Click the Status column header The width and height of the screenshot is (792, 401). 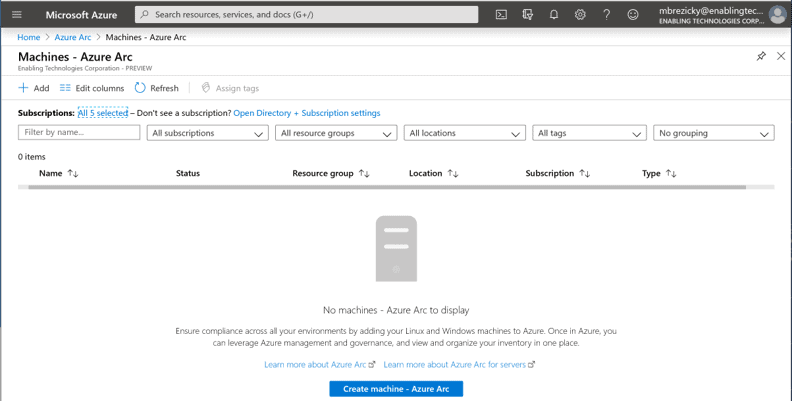pyautogui.click(x=188, y=173)
